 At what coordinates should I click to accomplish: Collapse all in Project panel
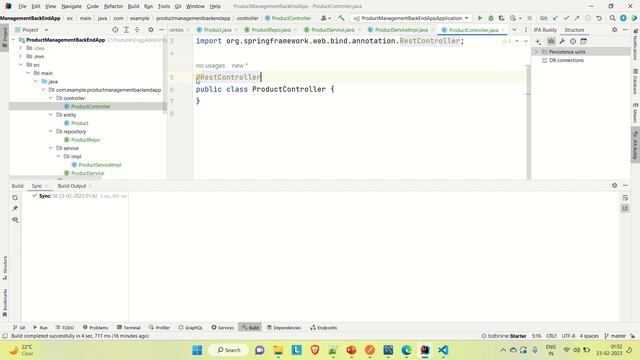[x=137, y=30]
